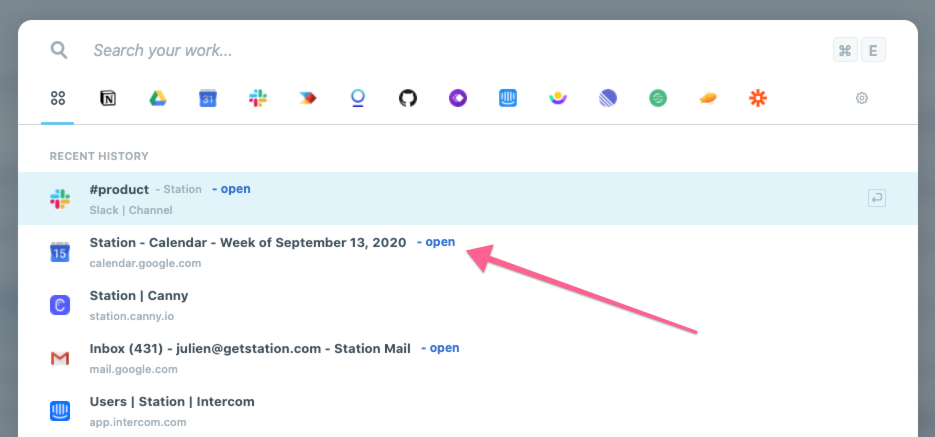Viewport: 935px width, 437px height.
Task: Filter by the red and blue arrow app icon
Action: (308, 98)
